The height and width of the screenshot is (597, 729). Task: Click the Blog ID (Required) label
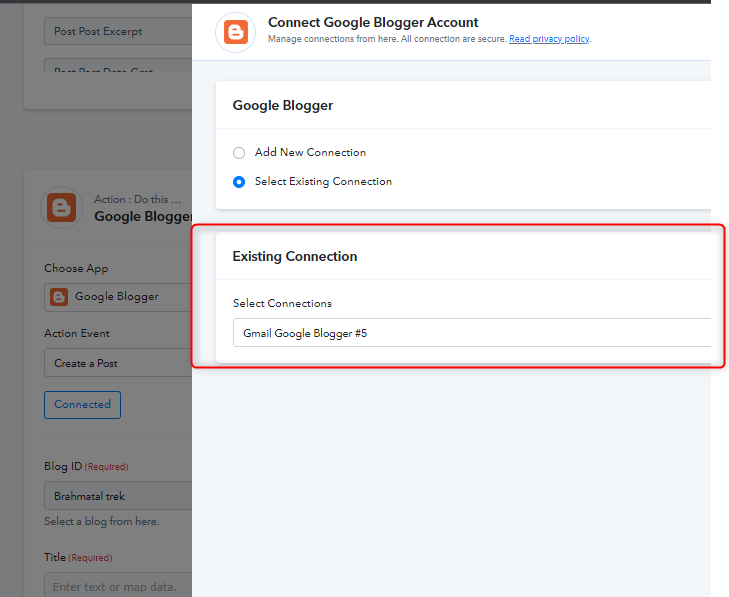coord(86,466)
